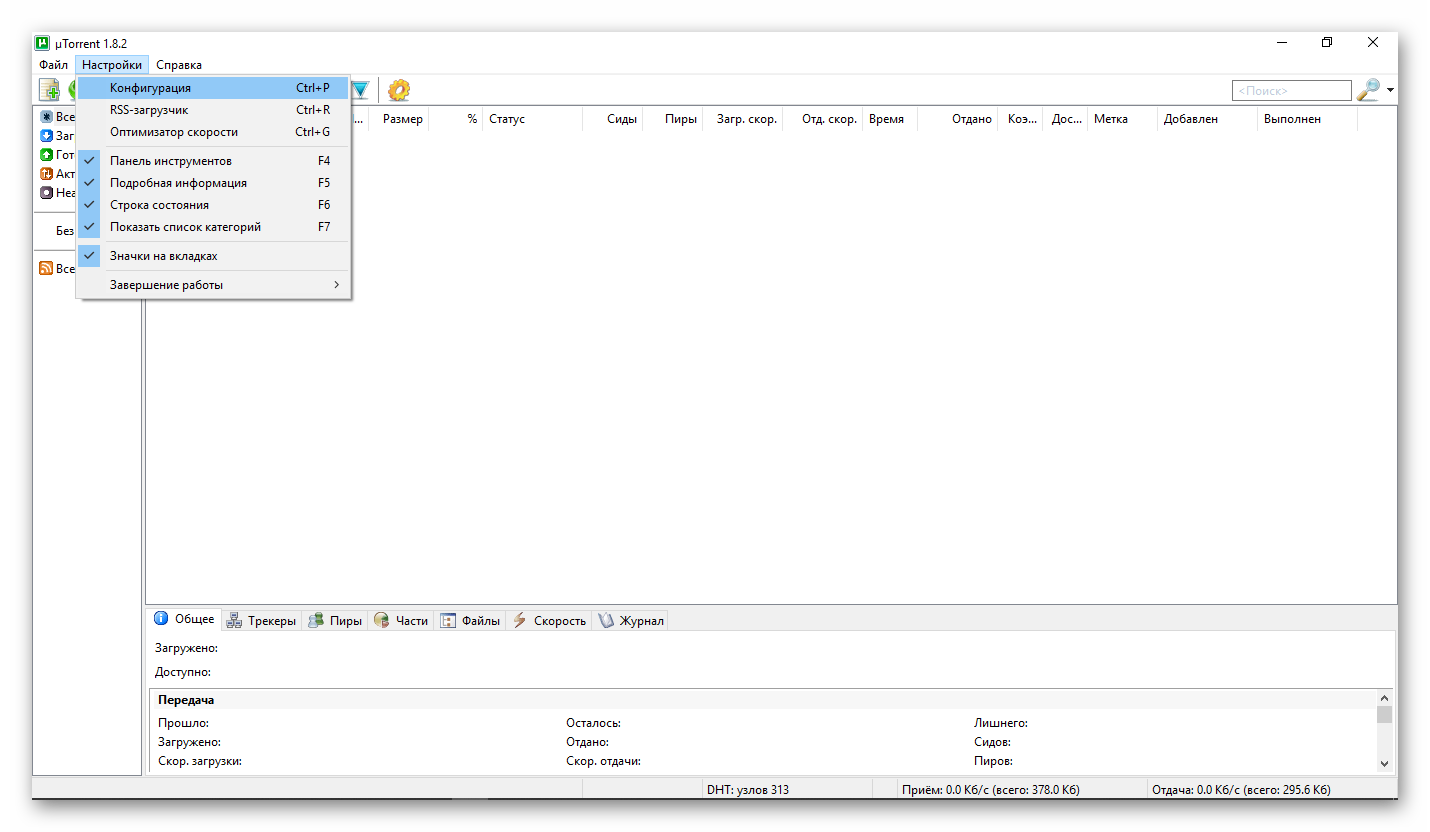Launch Оптимизатор скорости menu item
Screen dimensions: 1430x832
coord(213,132)
